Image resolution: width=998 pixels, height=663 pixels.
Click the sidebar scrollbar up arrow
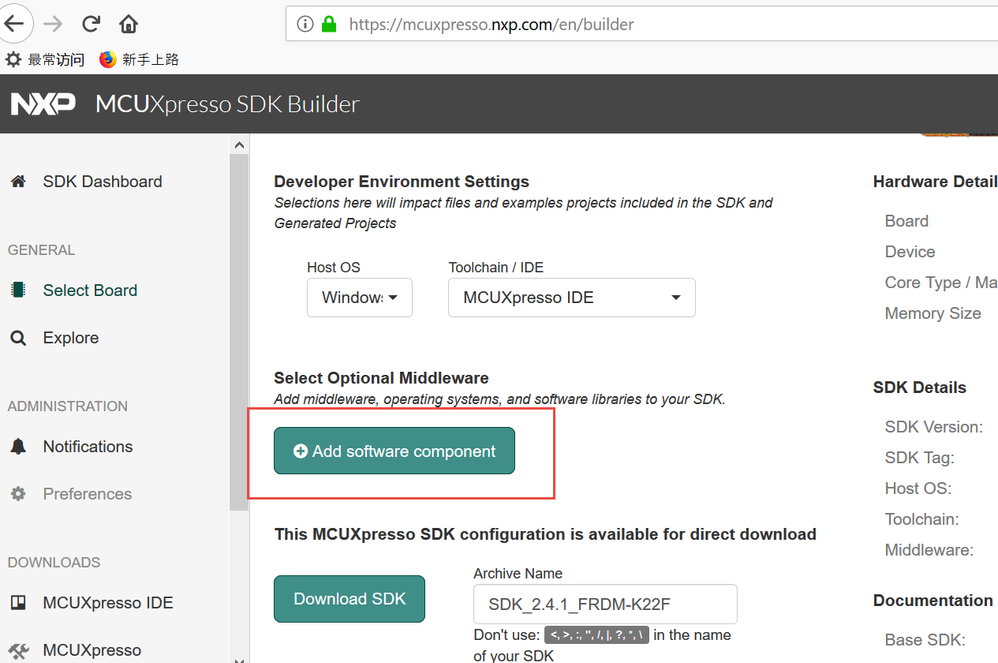click(239, 145)
